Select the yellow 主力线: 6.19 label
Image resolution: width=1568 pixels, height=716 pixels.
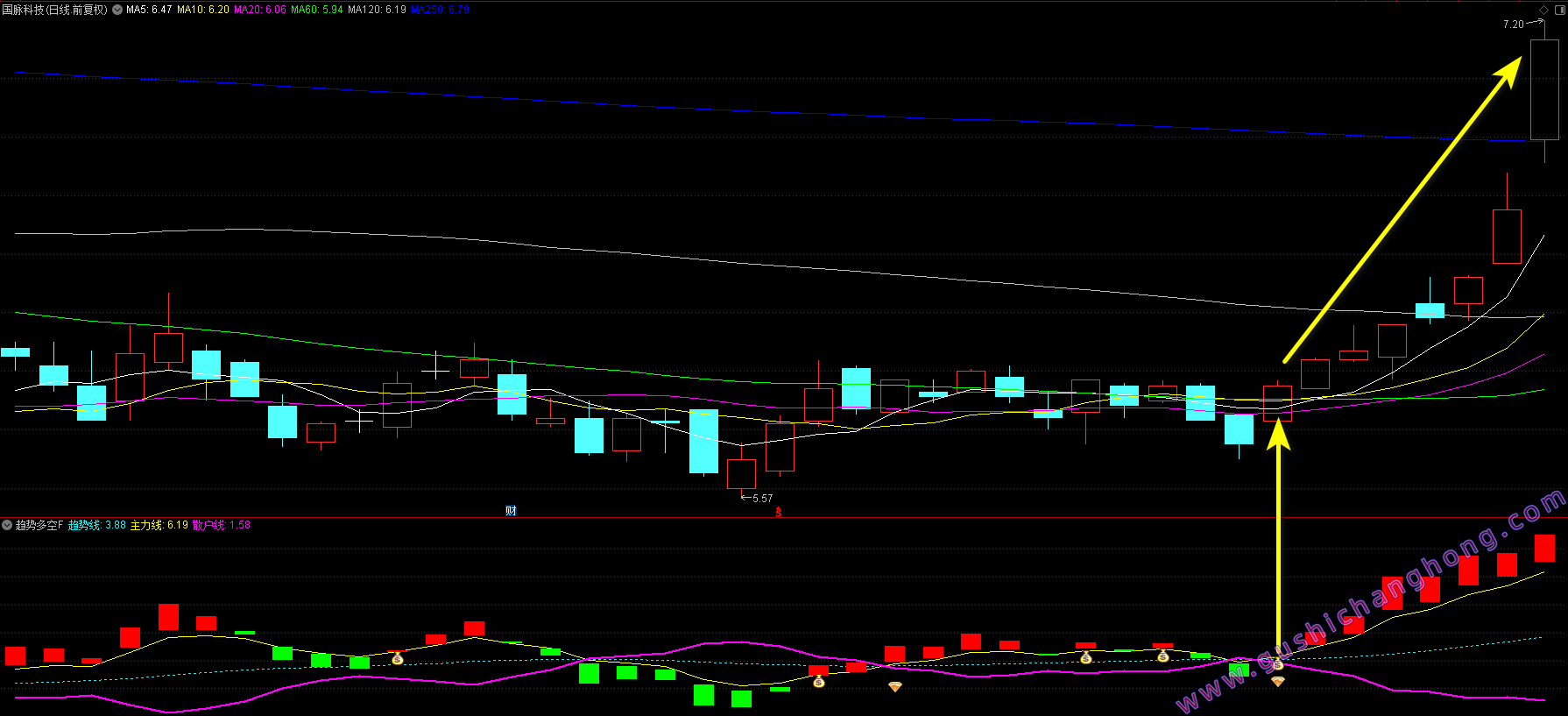pos(159,525)
